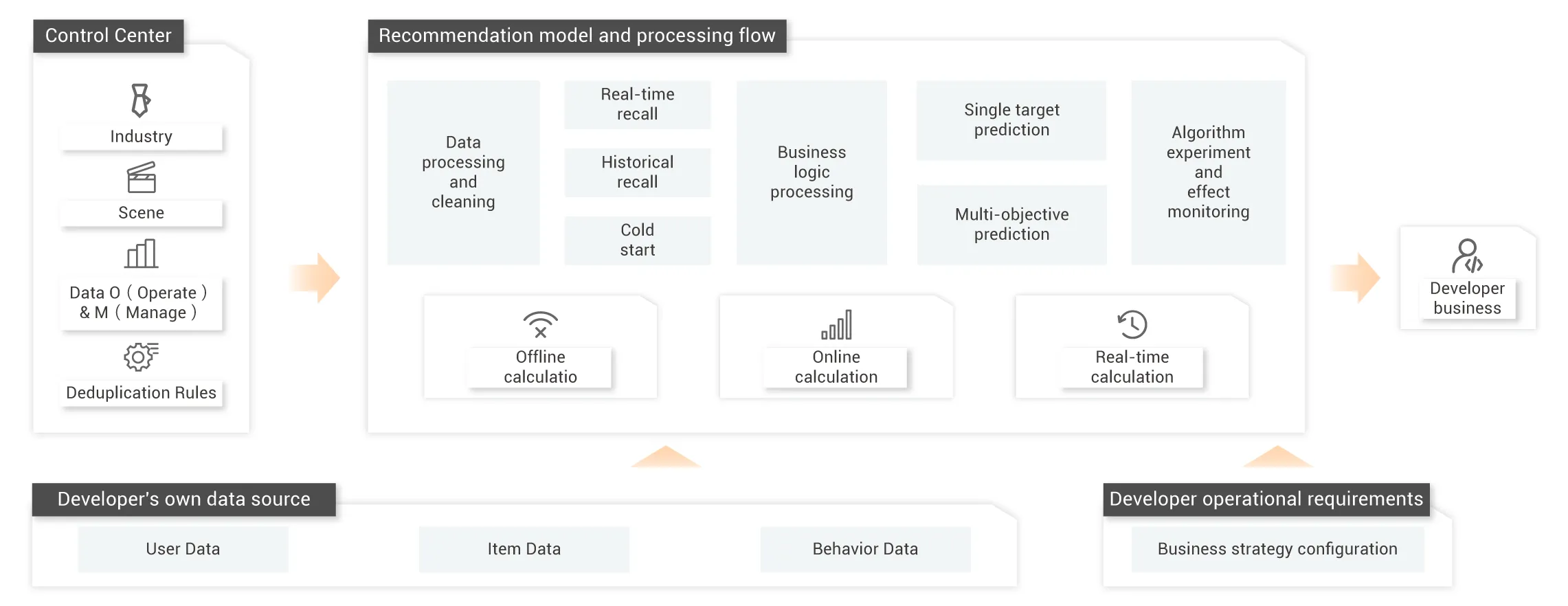Click the User Data box

pyautogui.click(x=183, y=549)
